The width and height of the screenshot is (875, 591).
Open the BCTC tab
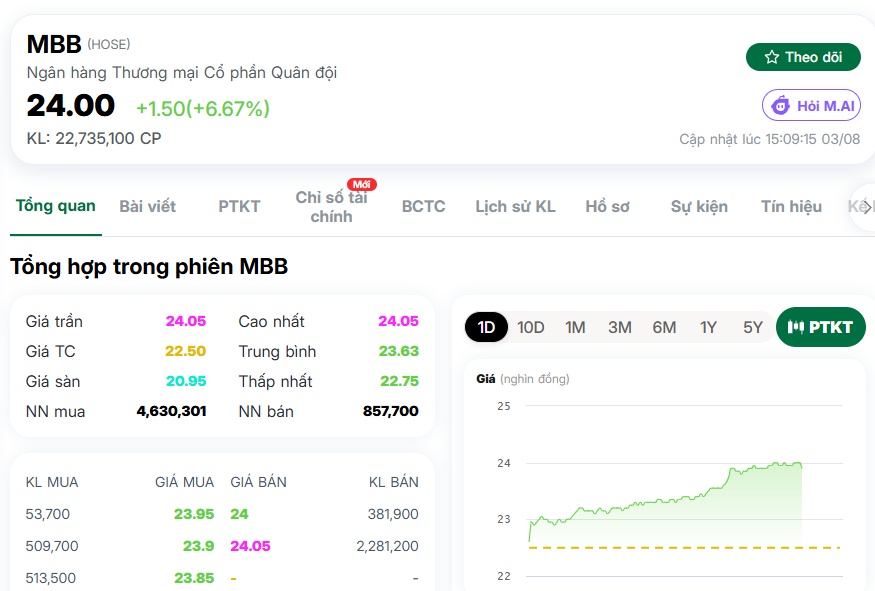424,206
